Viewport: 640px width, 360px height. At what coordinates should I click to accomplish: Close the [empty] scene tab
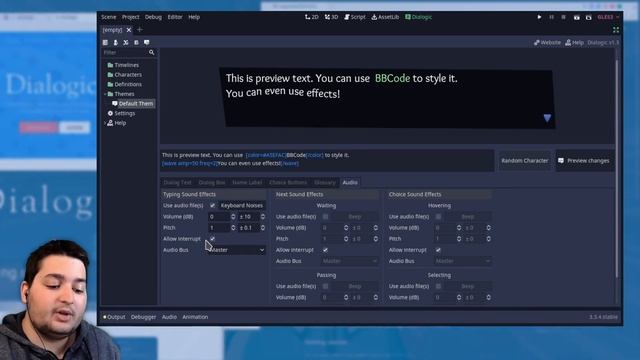point(129,30)
